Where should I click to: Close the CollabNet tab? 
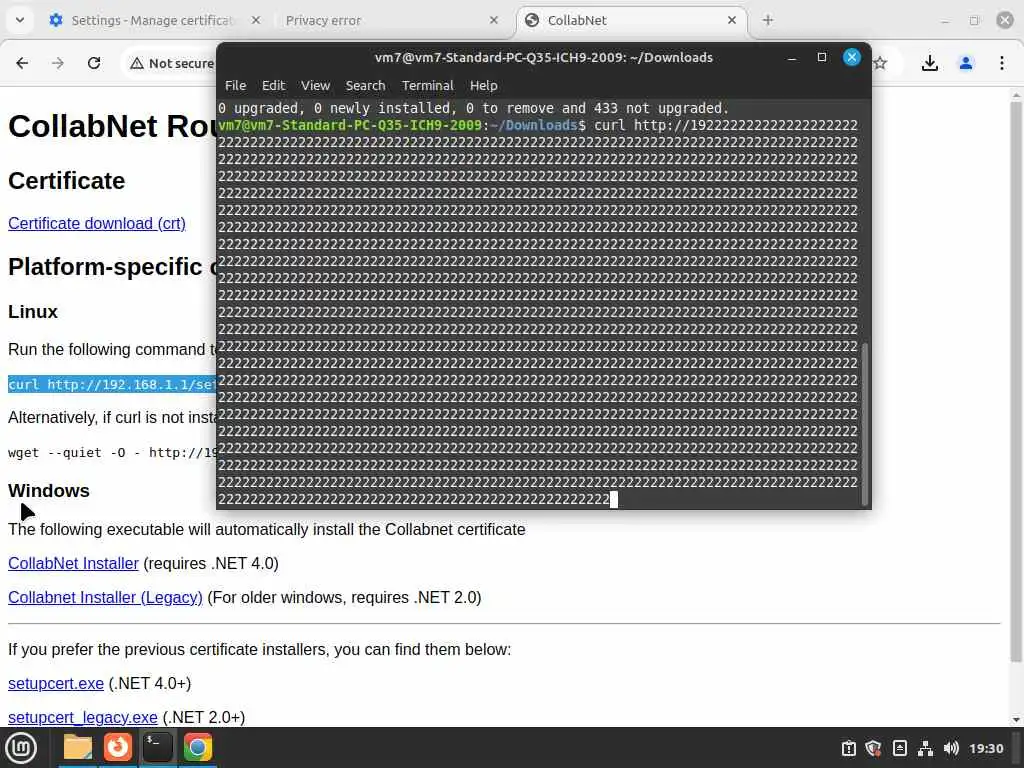(732, 20)
